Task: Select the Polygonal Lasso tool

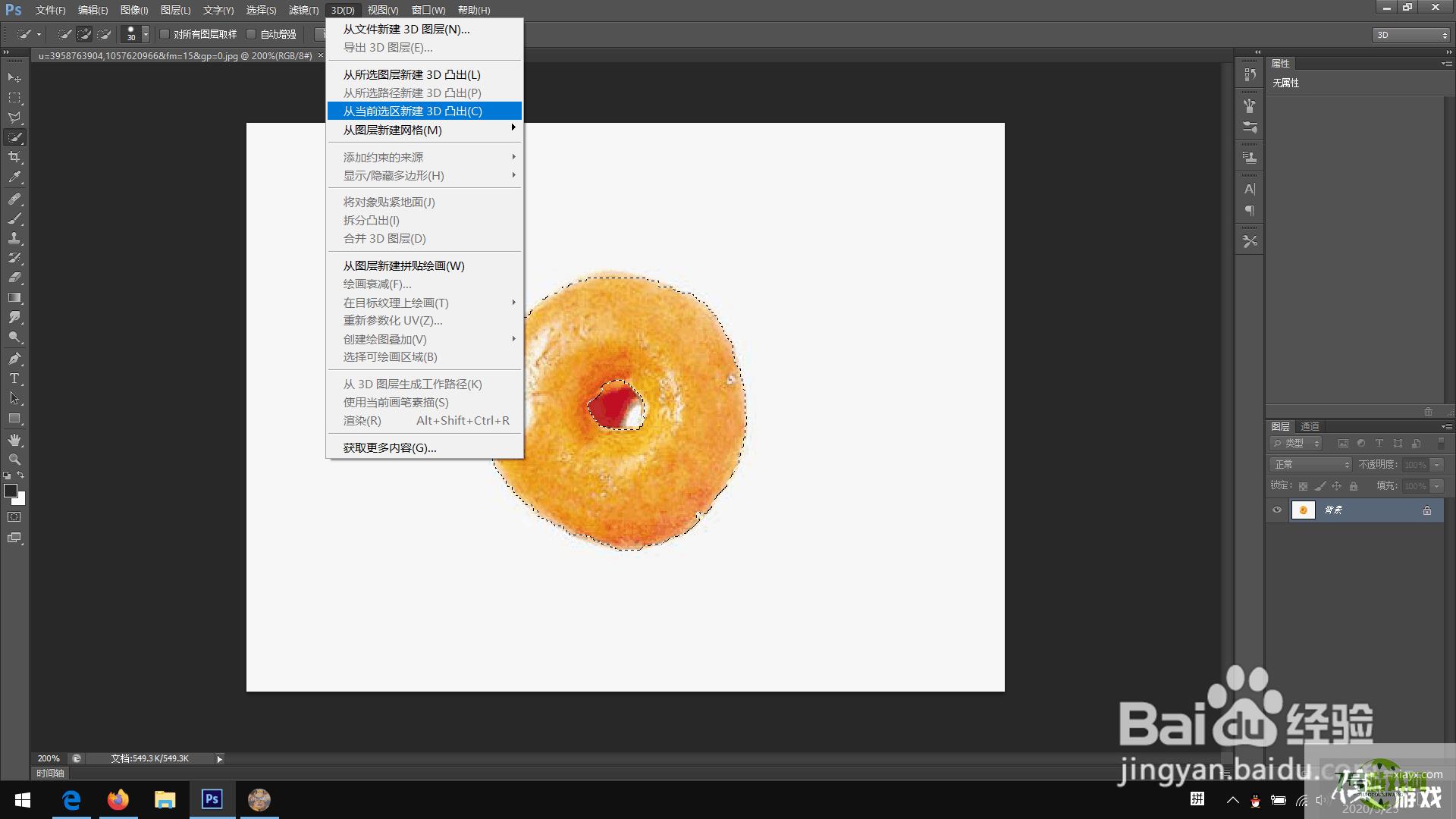Action: (x=14, y=118)
